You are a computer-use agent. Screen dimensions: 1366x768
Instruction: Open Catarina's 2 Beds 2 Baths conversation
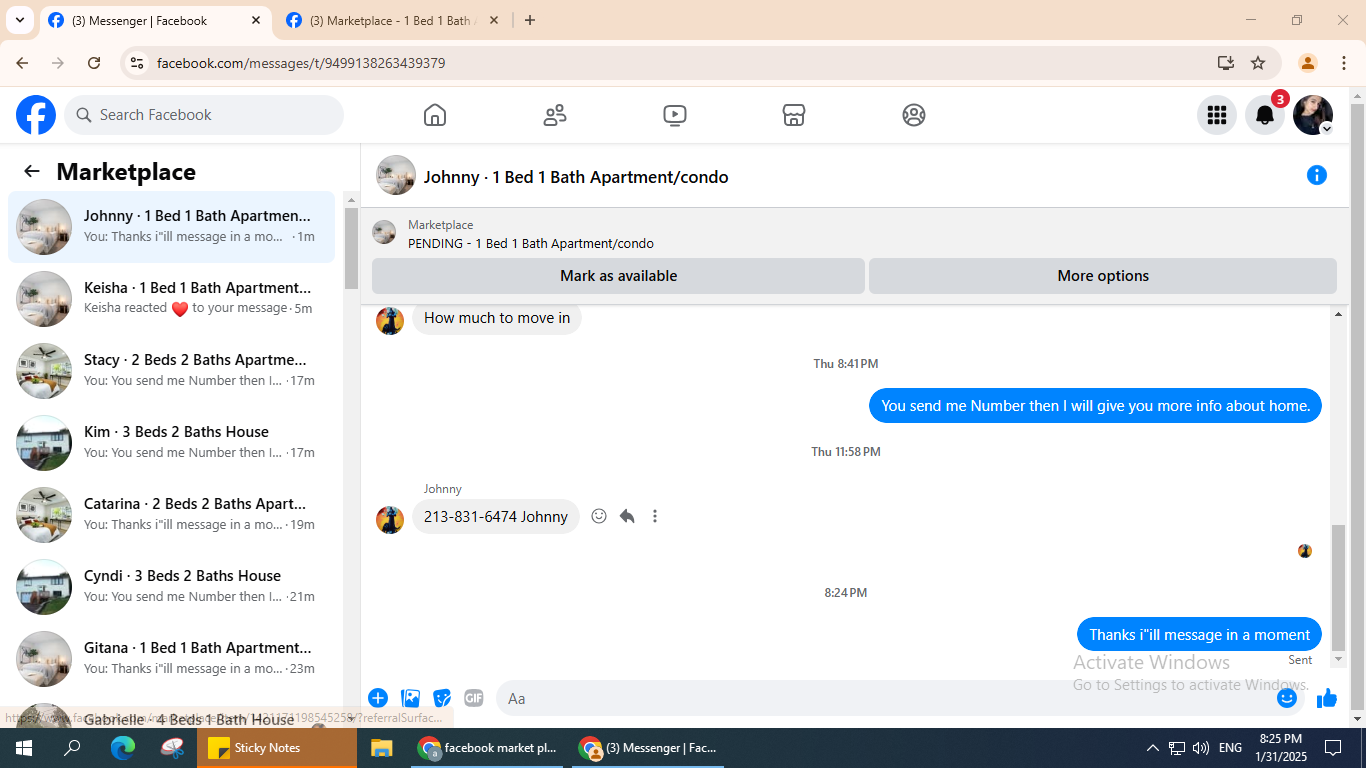coord(171,515)
